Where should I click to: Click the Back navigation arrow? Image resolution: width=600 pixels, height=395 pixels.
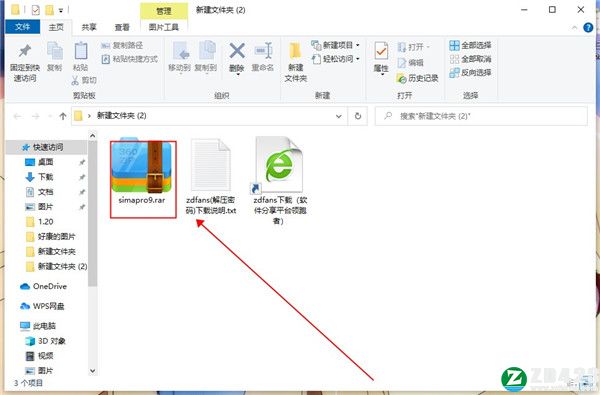[x=17, y=116]
